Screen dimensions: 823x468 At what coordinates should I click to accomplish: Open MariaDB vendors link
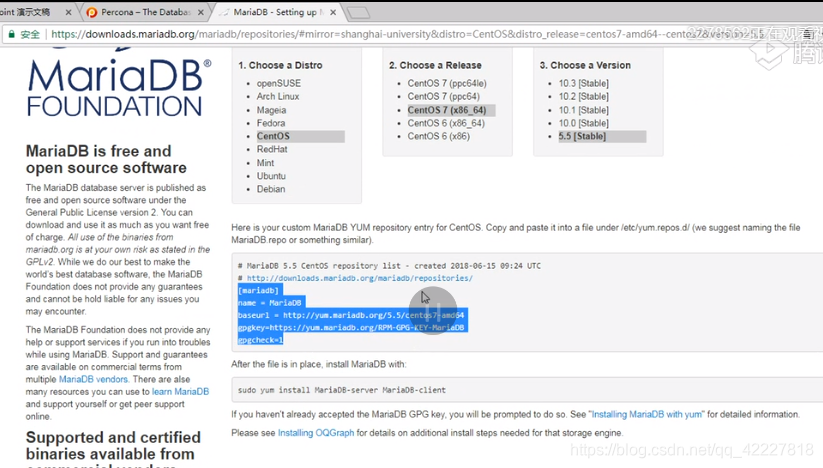[x=93, y=379]
